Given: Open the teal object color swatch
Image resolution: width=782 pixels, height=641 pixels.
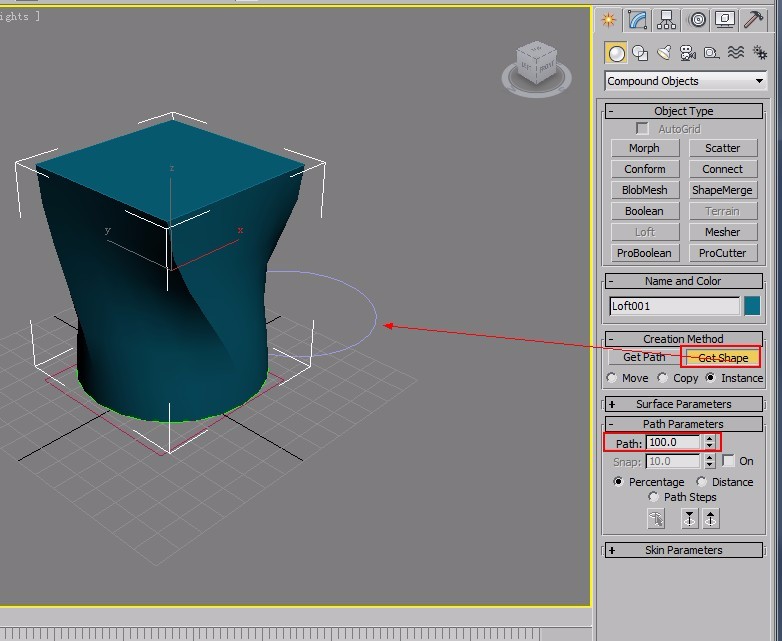Looking at the screenshot, I should tap(752, 306).
